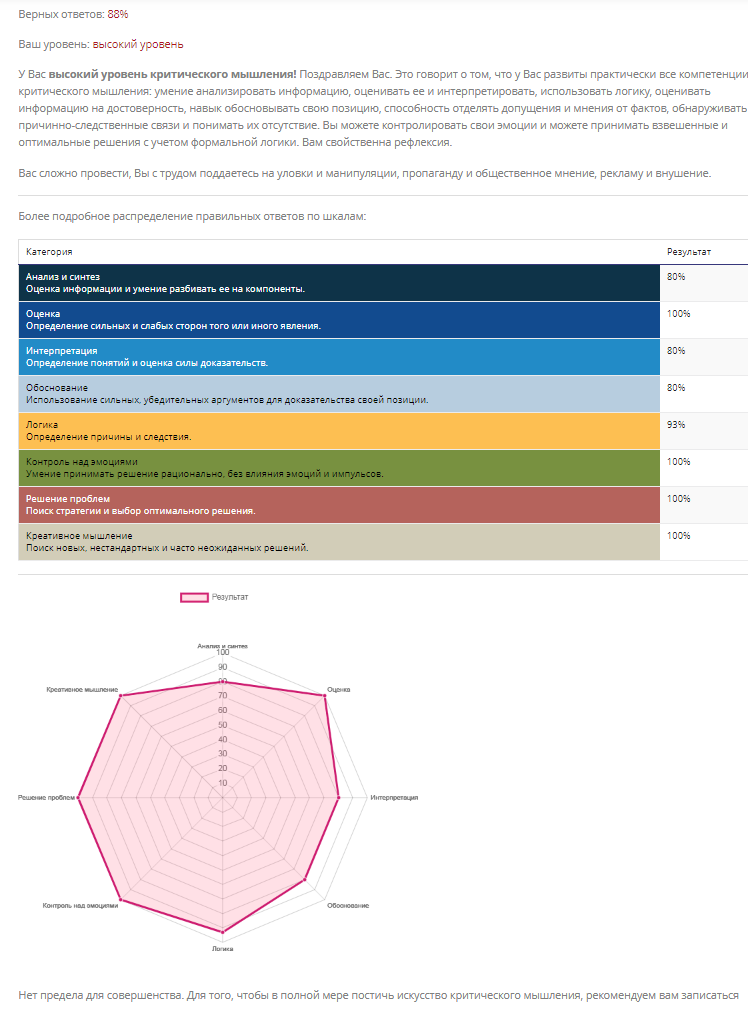748x1014 pixels.
Task: Click the 93% result cell in table
Action: pyautogui.click(x=677, y=425)
